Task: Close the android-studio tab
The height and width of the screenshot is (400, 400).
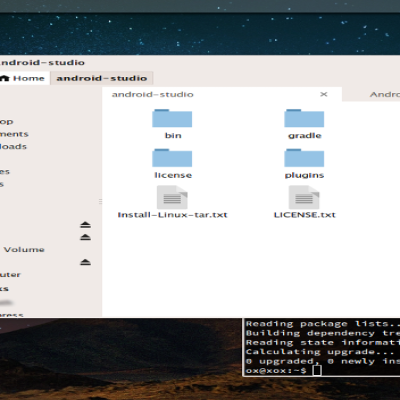Action: [x=323, y=94]
